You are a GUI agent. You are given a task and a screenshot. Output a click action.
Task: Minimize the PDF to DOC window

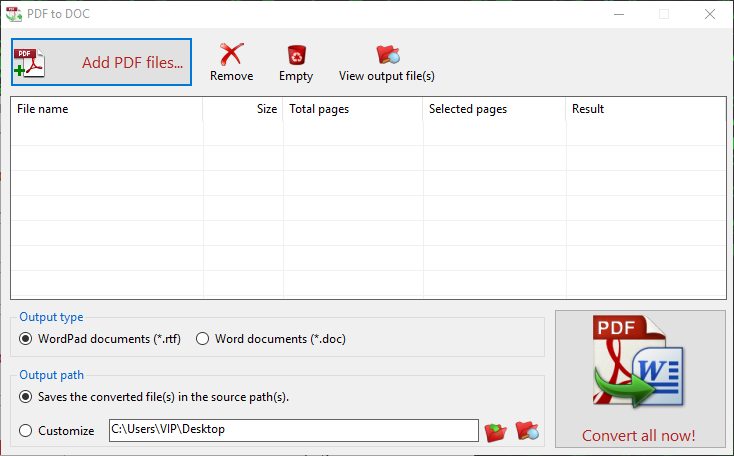coord(617,14)
